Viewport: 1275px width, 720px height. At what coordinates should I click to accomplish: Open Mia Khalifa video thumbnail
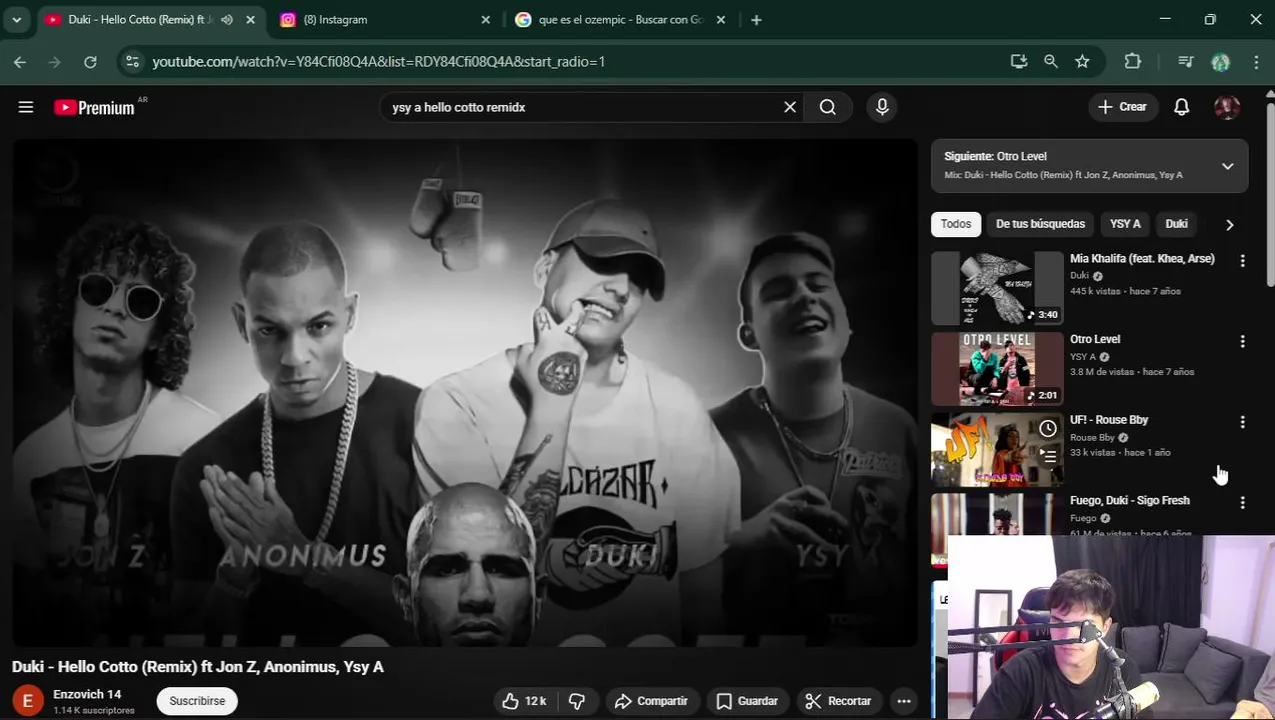click(x=997, y=288)
